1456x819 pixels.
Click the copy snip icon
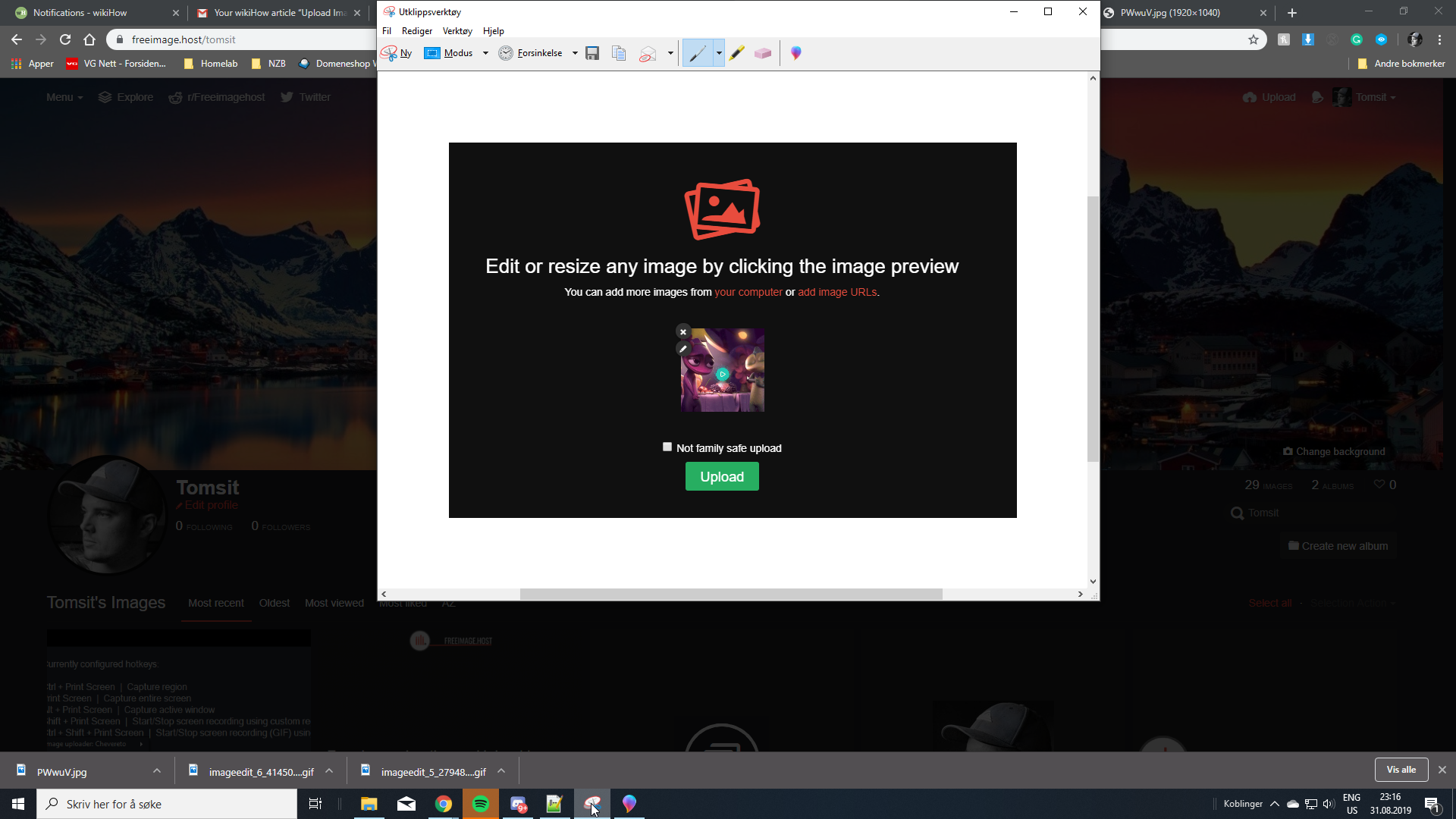619,53
